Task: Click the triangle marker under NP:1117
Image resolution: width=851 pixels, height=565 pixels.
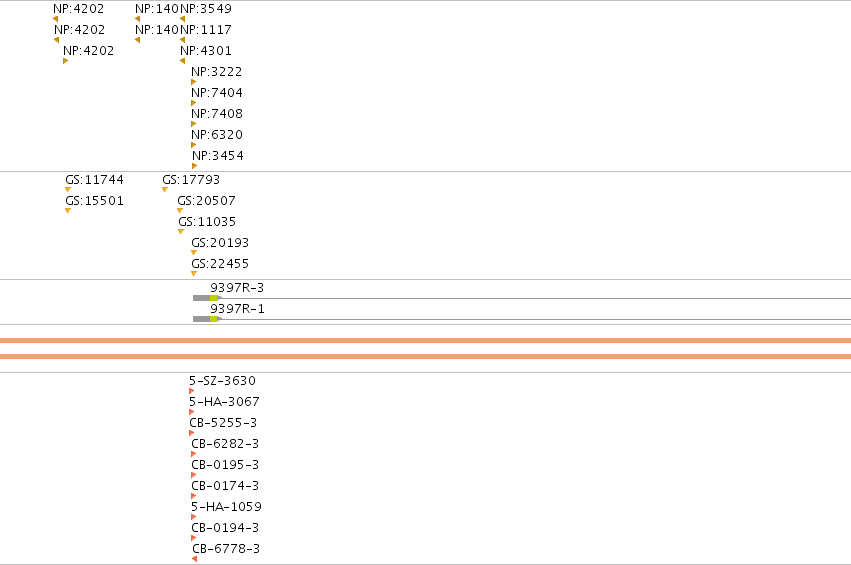Action: (x=182, y=40)
